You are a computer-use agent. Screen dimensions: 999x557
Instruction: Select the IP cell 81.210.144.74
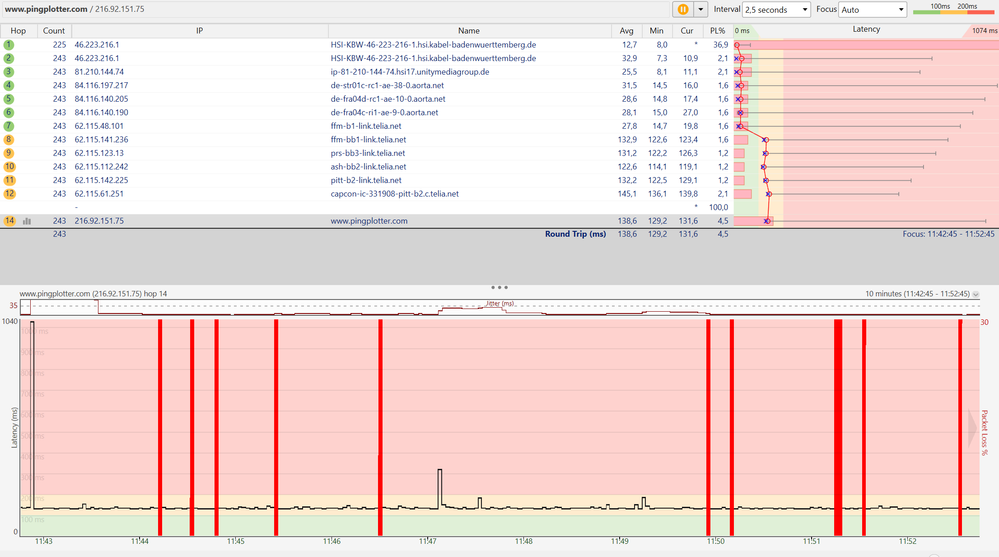pos(99,72)
